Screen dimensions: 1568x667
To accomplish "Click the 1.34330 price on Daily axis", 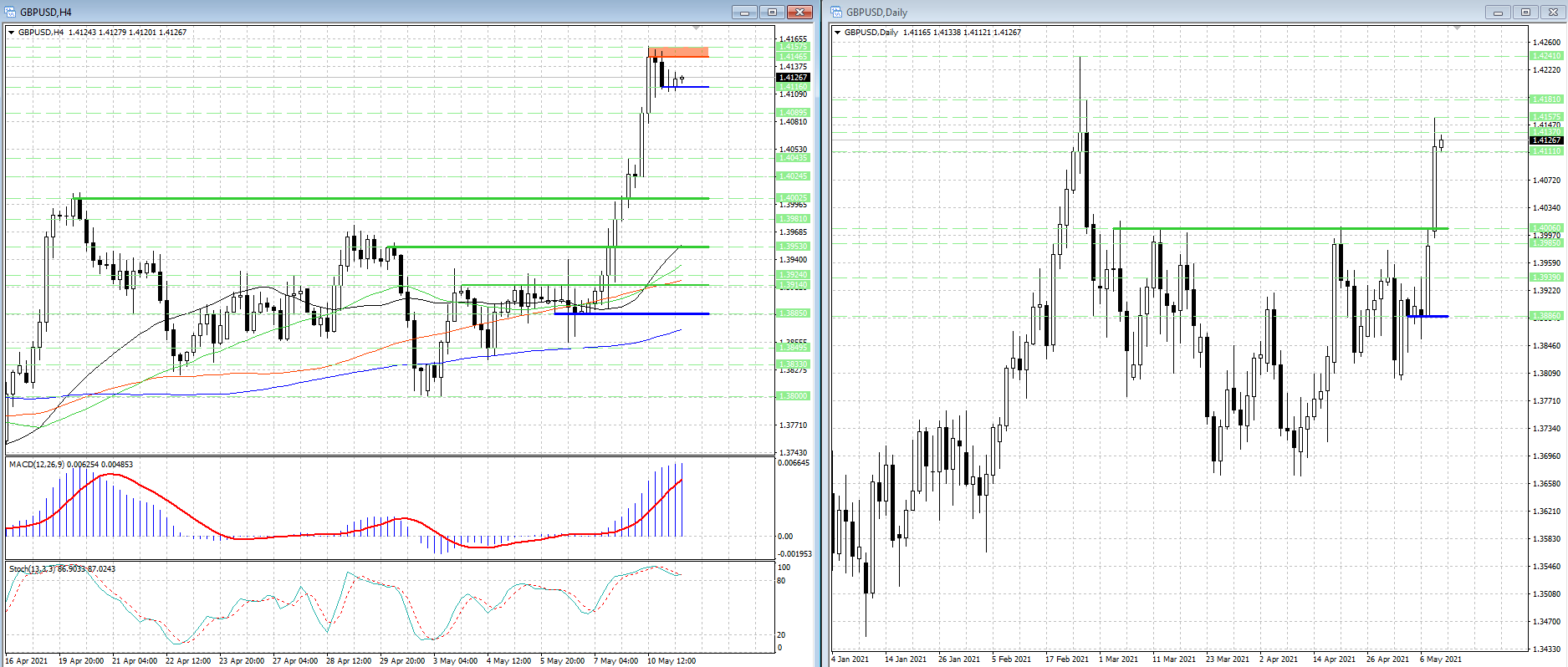I will coord(1546,649).
